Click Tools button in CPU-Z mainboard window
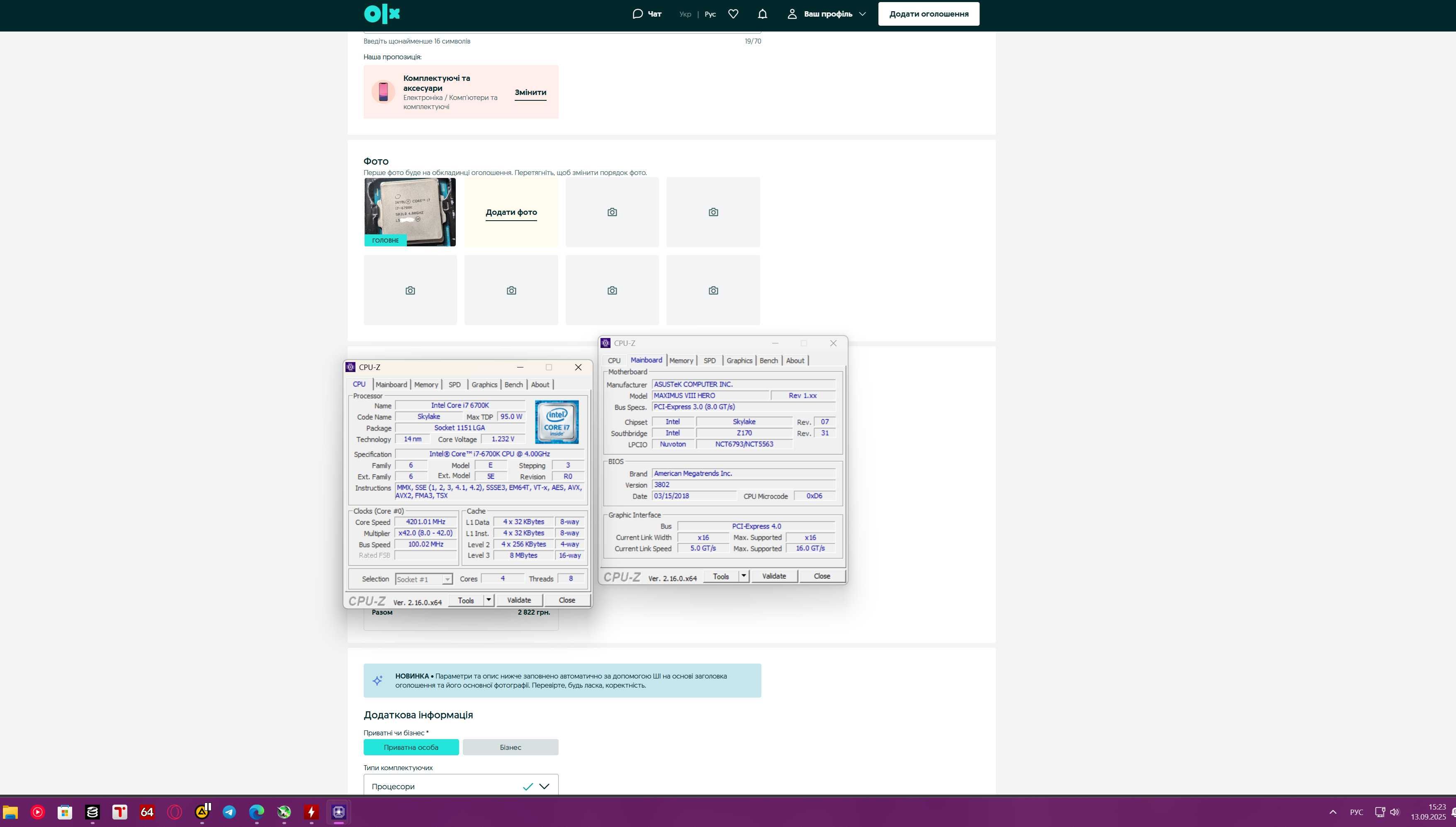Viewport: 1456px width, 827px height. [721, 576]
